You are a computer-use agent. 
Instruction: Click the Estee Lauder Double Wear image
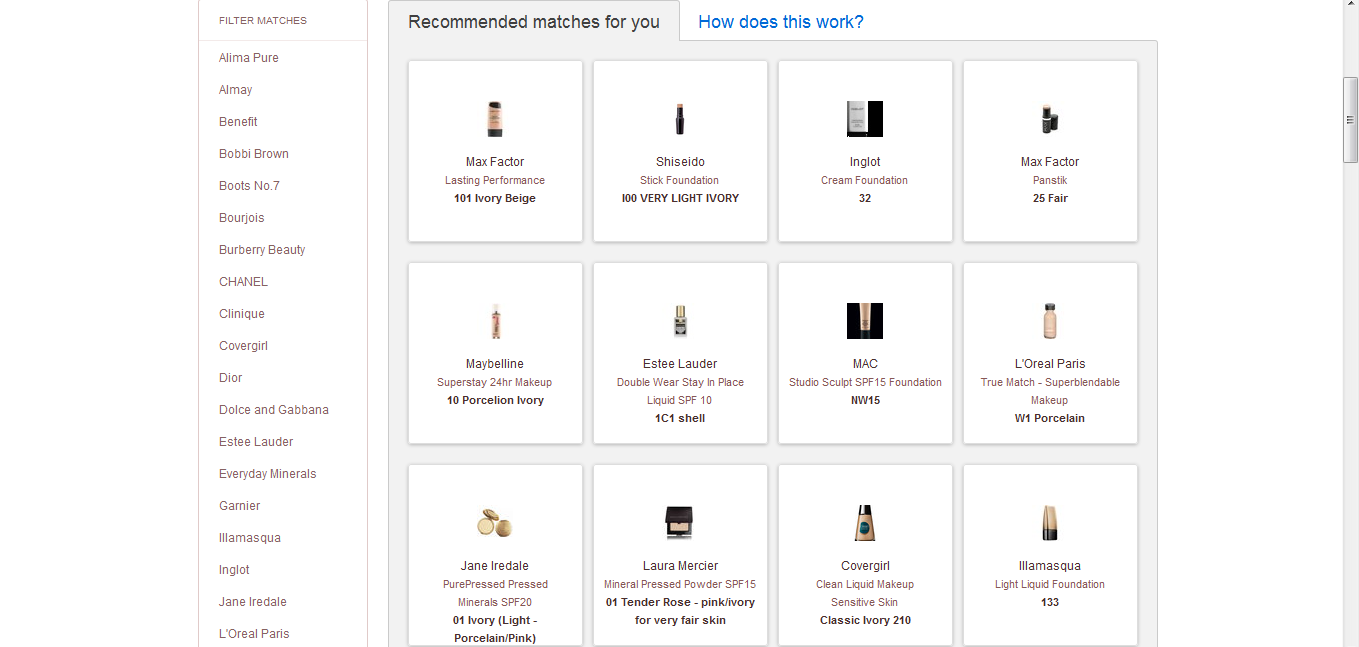coord(680,321)
